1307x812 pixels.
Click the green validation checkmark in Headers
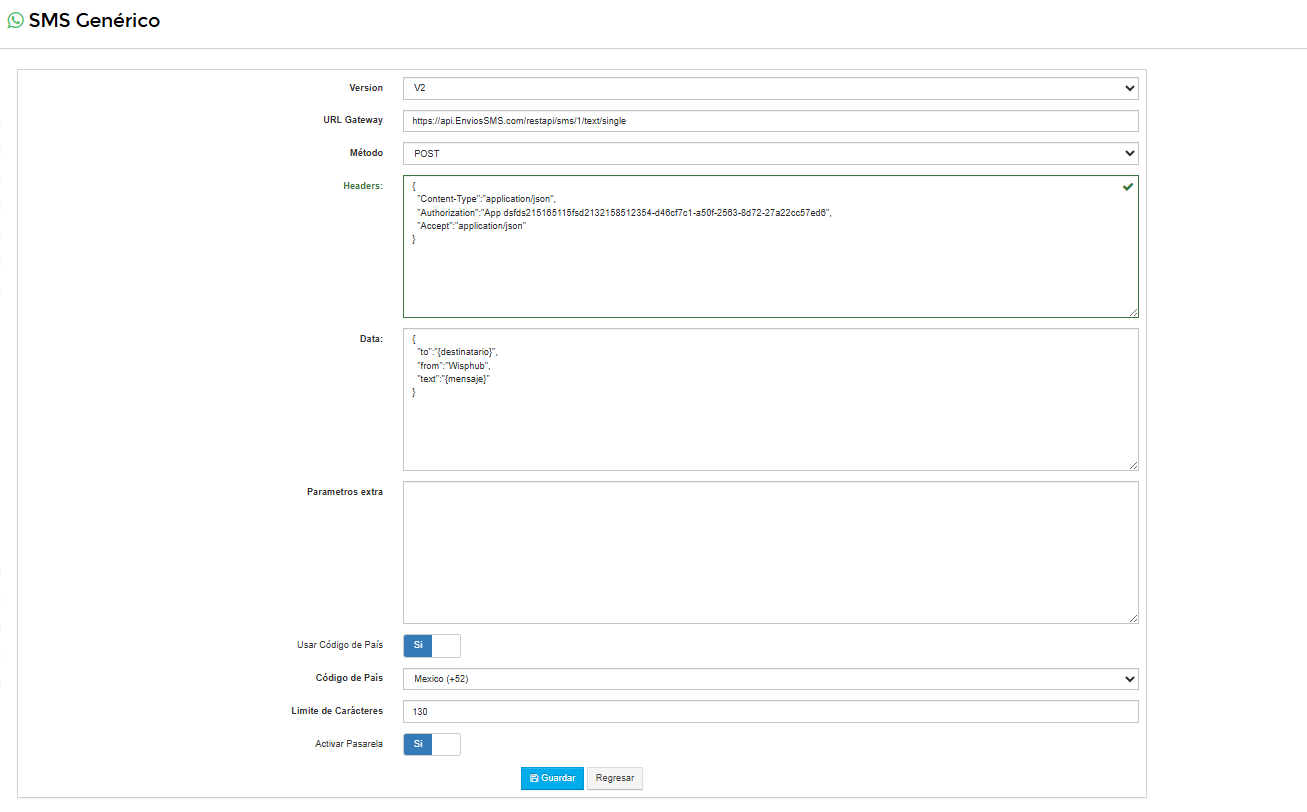(x=1128, y=187)
